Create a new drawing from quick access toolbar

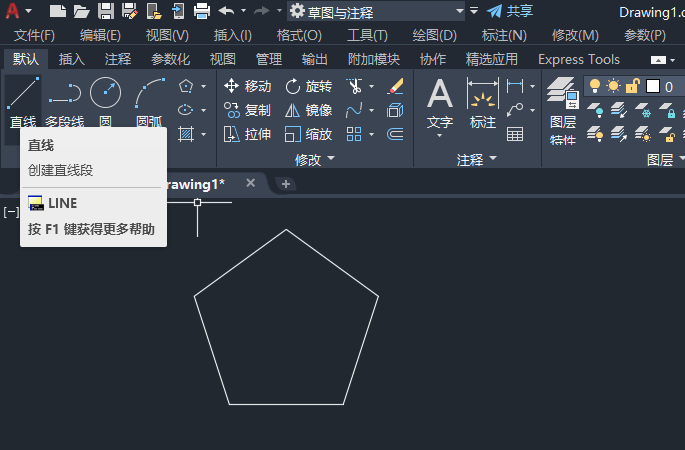[58, 11]
